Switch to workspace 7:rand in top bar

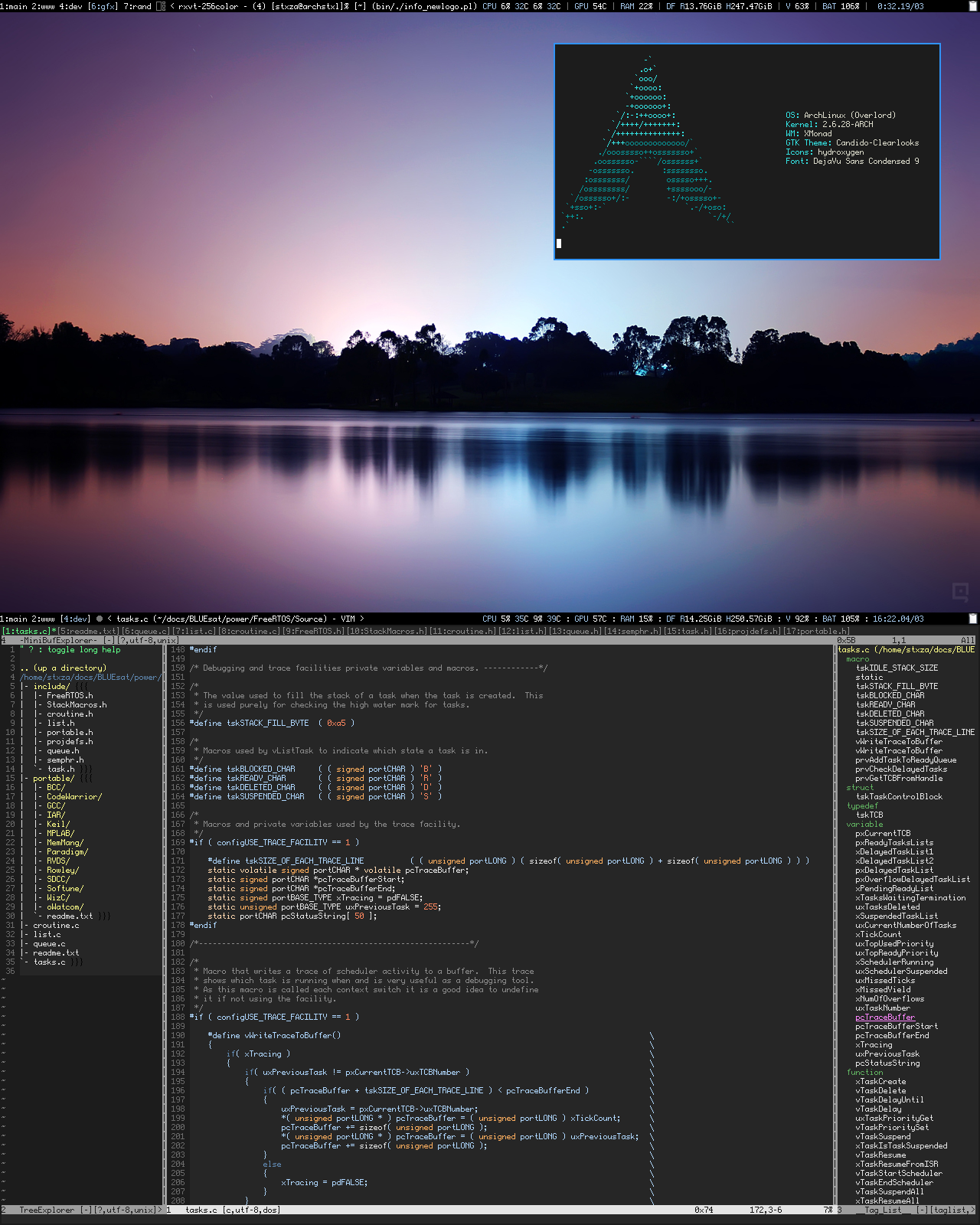tap(137, 6)
